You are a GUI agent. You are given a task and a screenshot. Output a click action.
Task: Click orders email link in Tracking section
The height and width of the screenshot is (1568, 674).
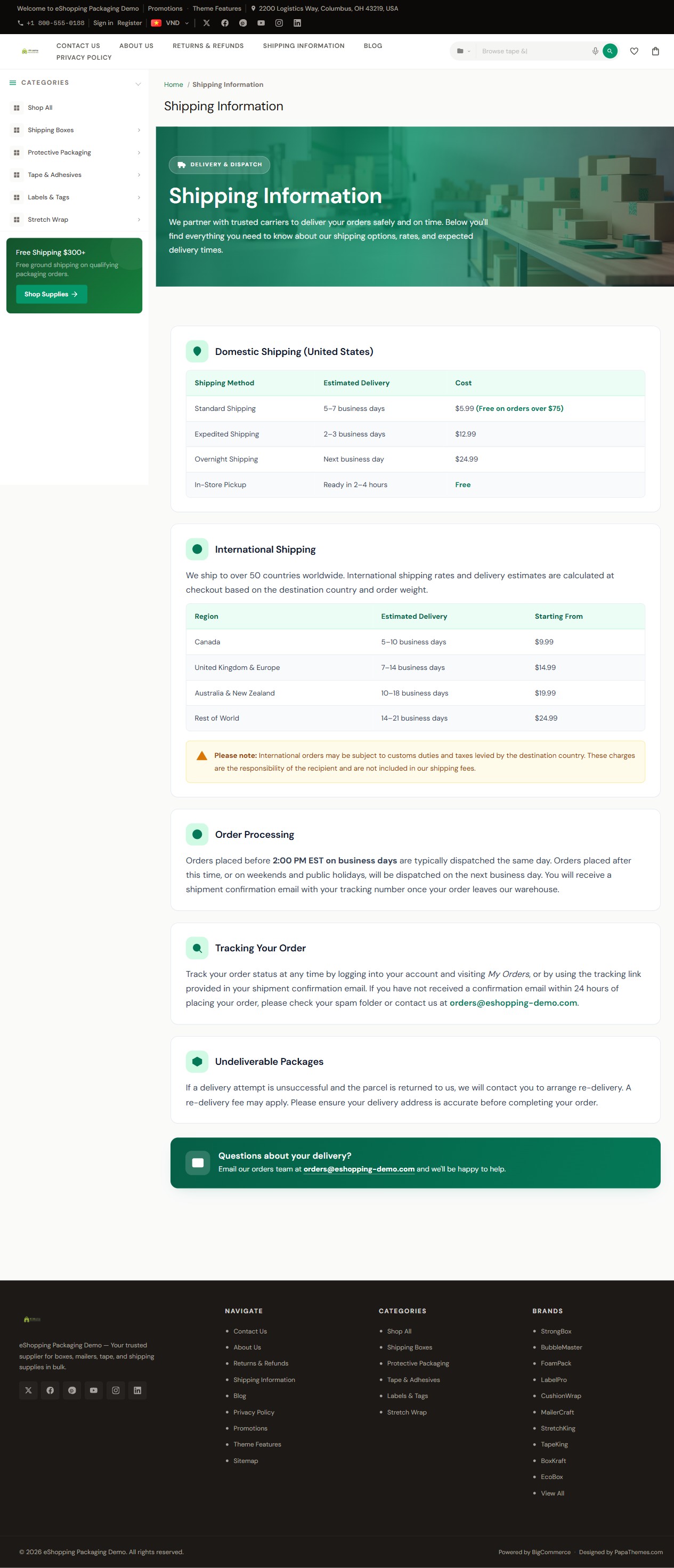click(x=513, y=1003)
